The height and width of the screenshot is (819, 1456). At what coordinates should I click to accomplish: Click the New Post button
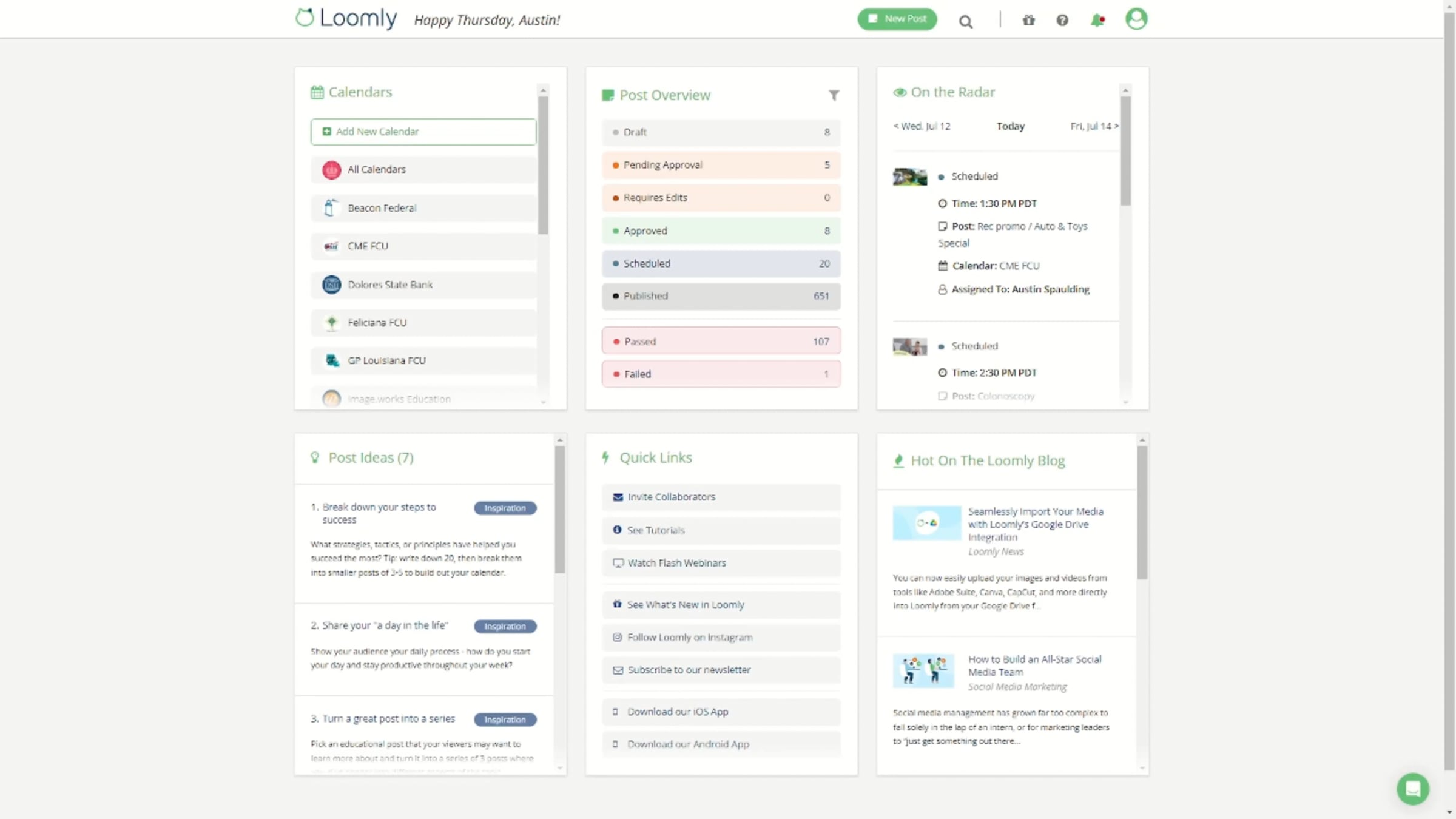point(897,19)
